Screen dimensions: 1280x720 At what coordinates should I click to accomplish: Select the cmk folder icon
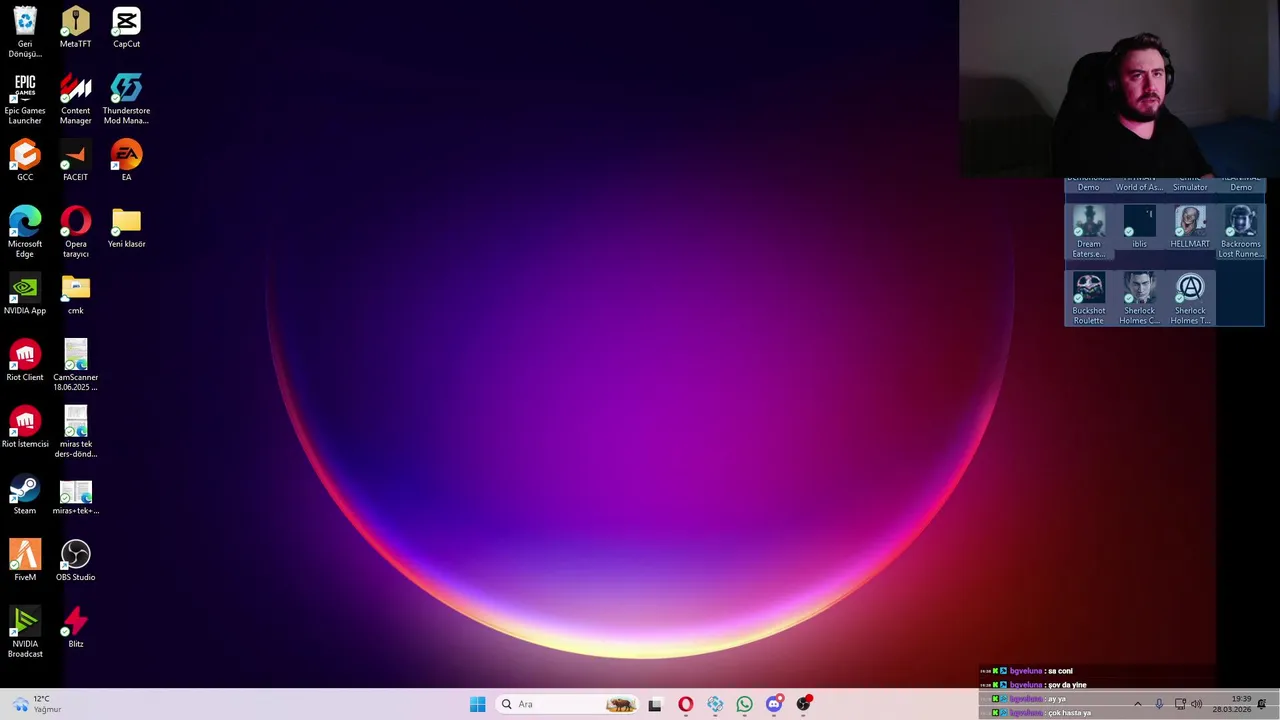(75, 294)
